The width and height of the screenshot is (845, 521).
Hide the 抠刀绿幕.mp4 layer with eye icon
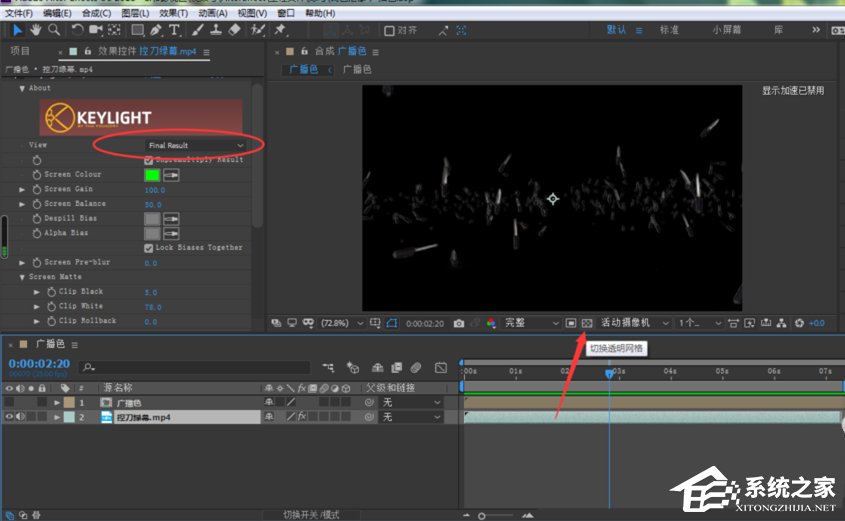click(9, 416)
